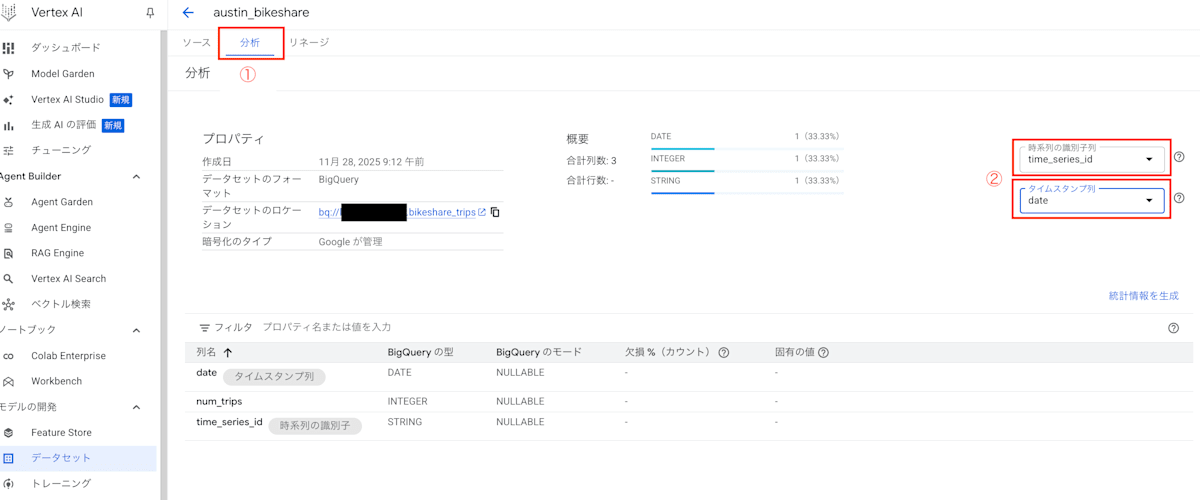Switch to the ソース tab
This screenshot has height=500, width=1200.
[197, 42]
